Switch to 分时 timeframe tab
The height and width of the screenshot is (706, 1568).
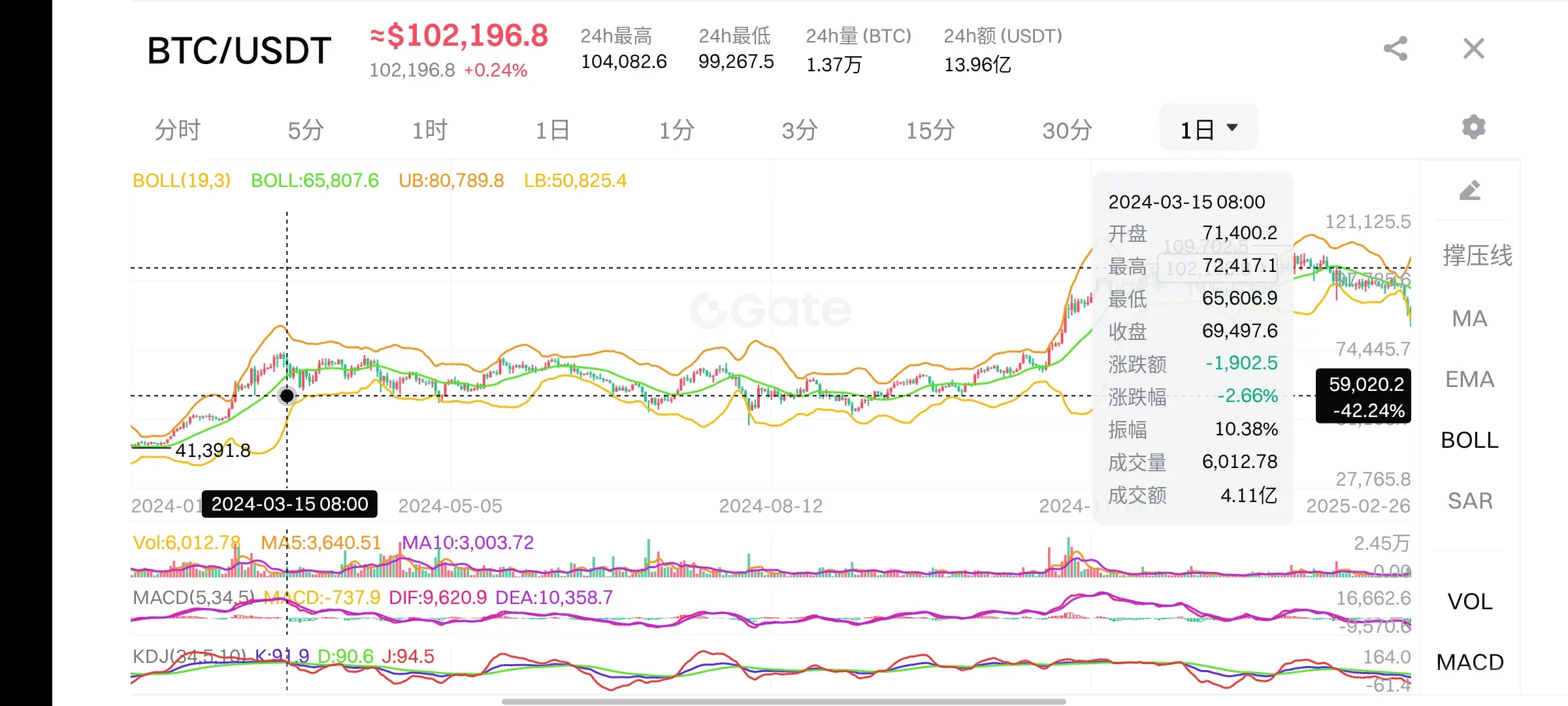pos(177,129)
